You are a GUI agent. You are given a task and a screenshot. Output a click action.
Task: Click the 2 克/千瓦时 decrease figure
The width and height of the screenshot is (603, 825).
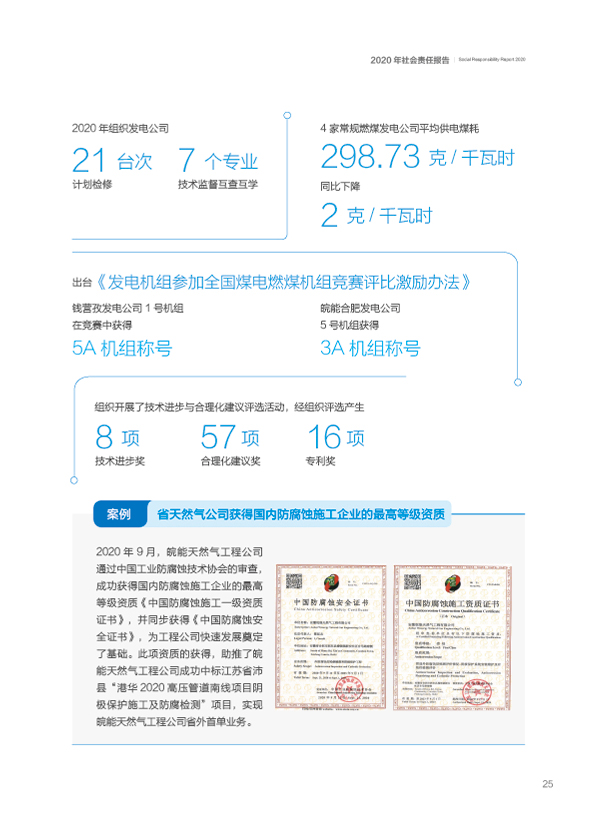(375, 213)
